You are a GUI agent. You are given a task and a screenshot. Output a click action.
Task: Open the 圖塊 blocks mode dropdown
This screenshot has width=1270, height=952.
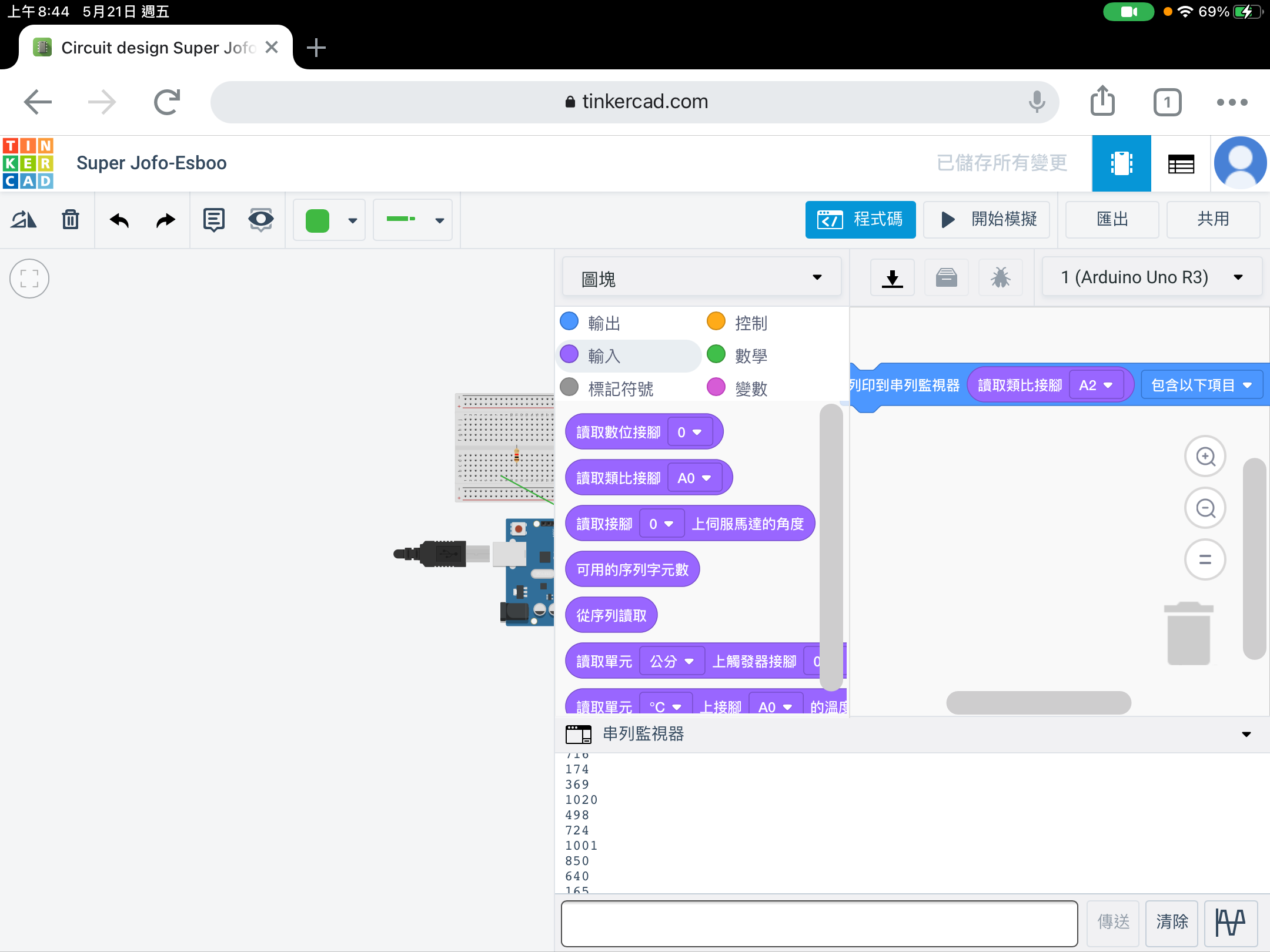[701, 277]
